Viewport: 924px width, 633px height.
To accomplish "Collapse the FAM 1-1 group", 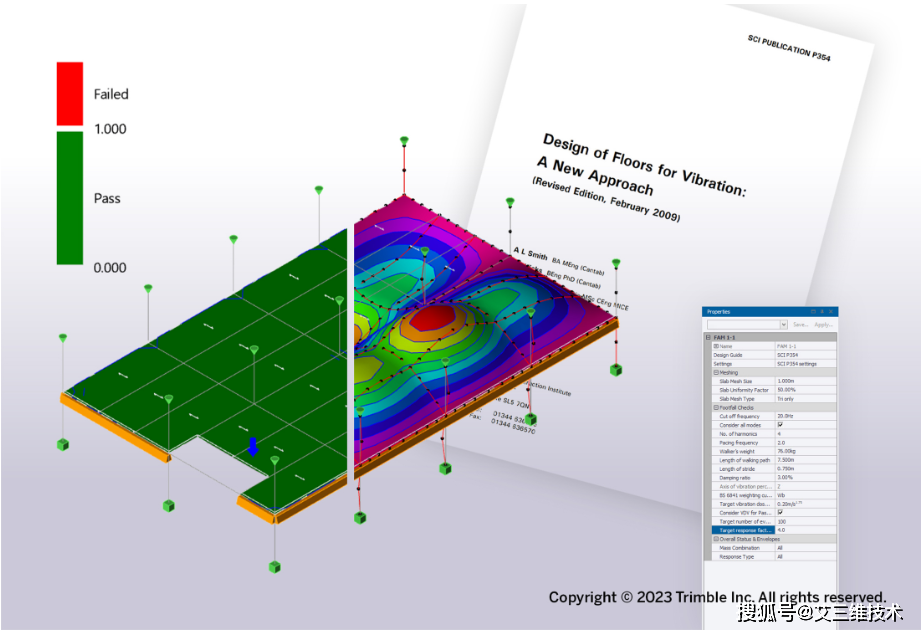I will (708, 337).
